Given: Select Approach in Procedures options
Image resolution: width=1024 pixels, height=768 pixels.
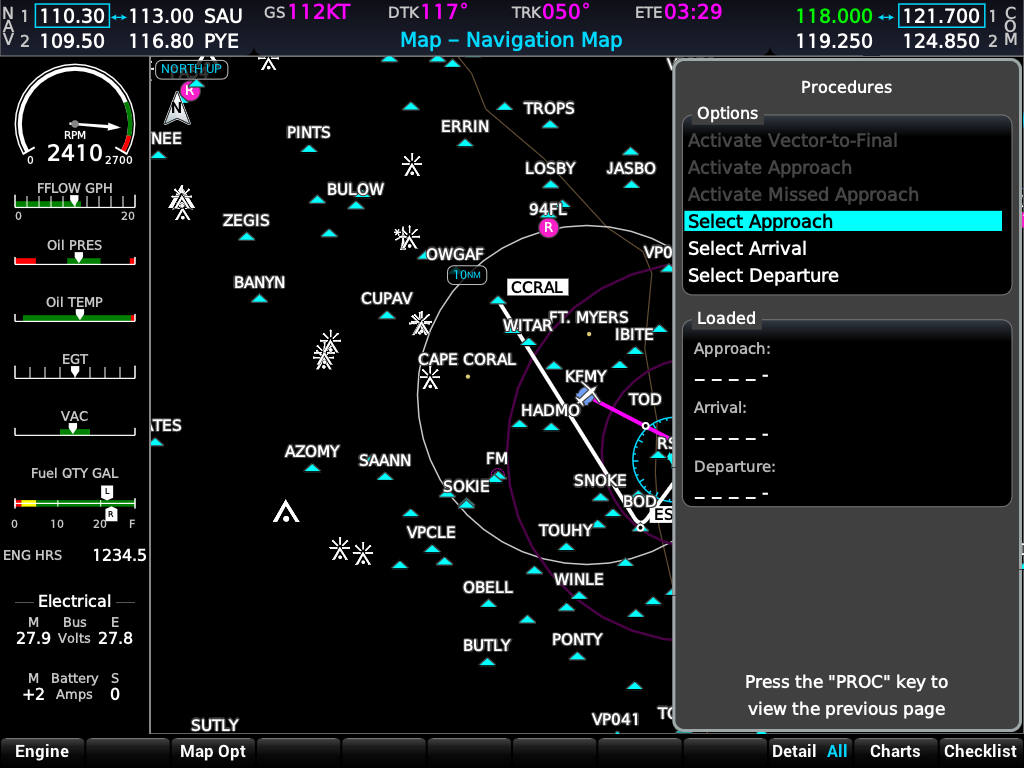Looking at the screenshot, I should pyautogui.click(x=842, y=221).
